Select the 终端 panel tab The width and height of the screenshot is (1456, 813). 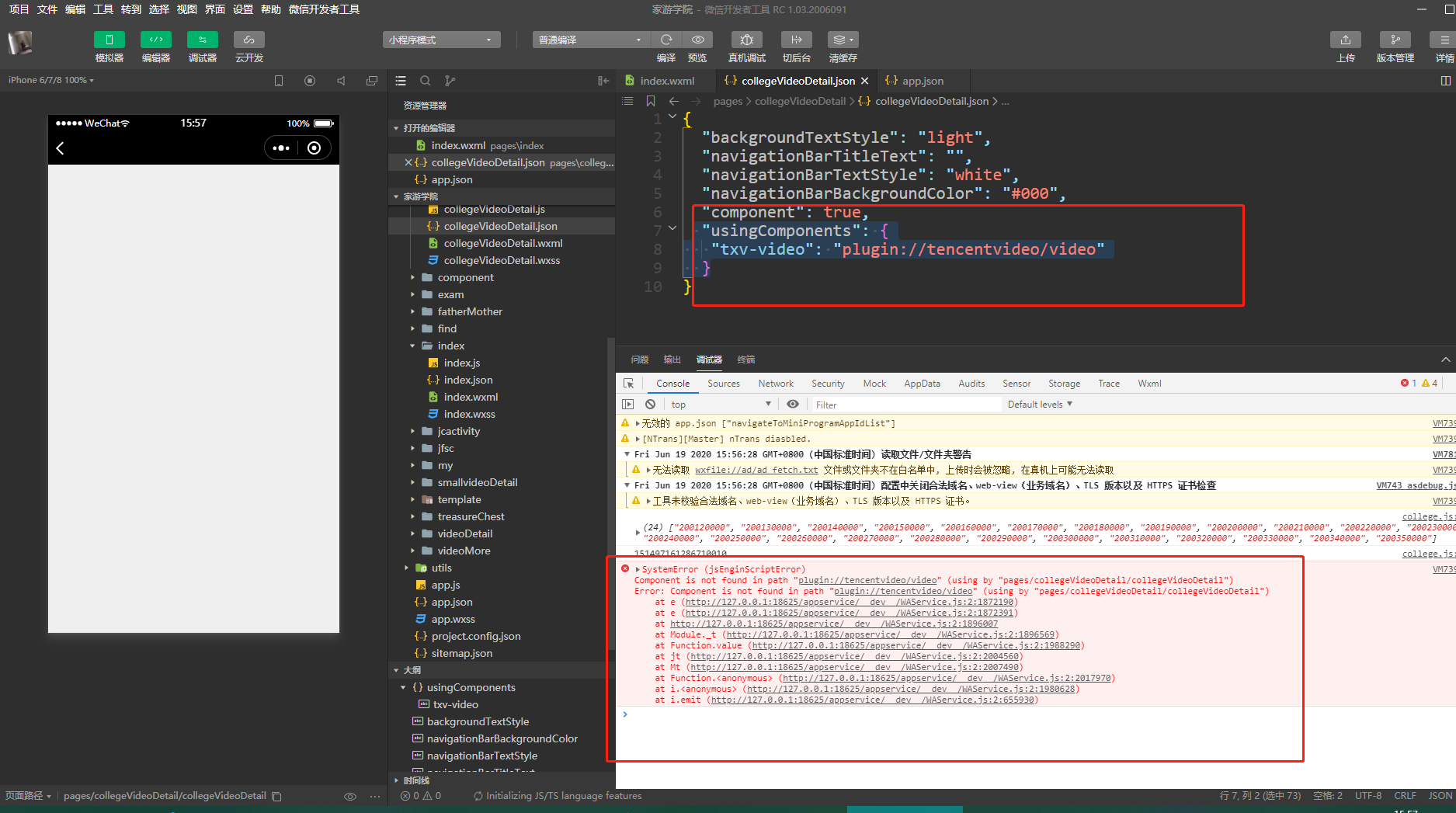click(x=746, y=360)
